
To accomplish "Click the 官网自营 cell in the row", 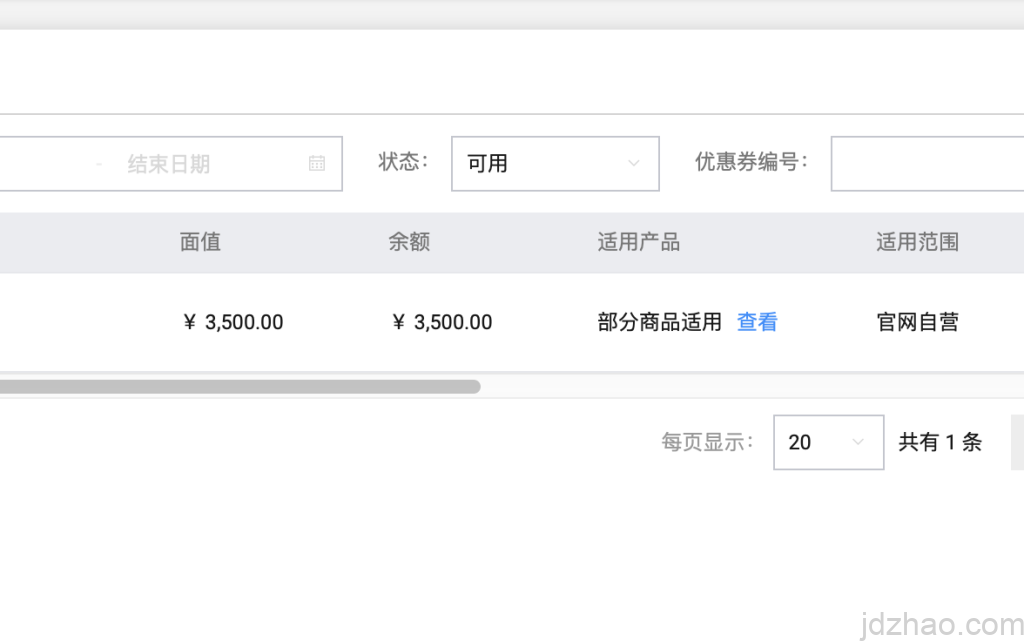I will coord(917,322).
